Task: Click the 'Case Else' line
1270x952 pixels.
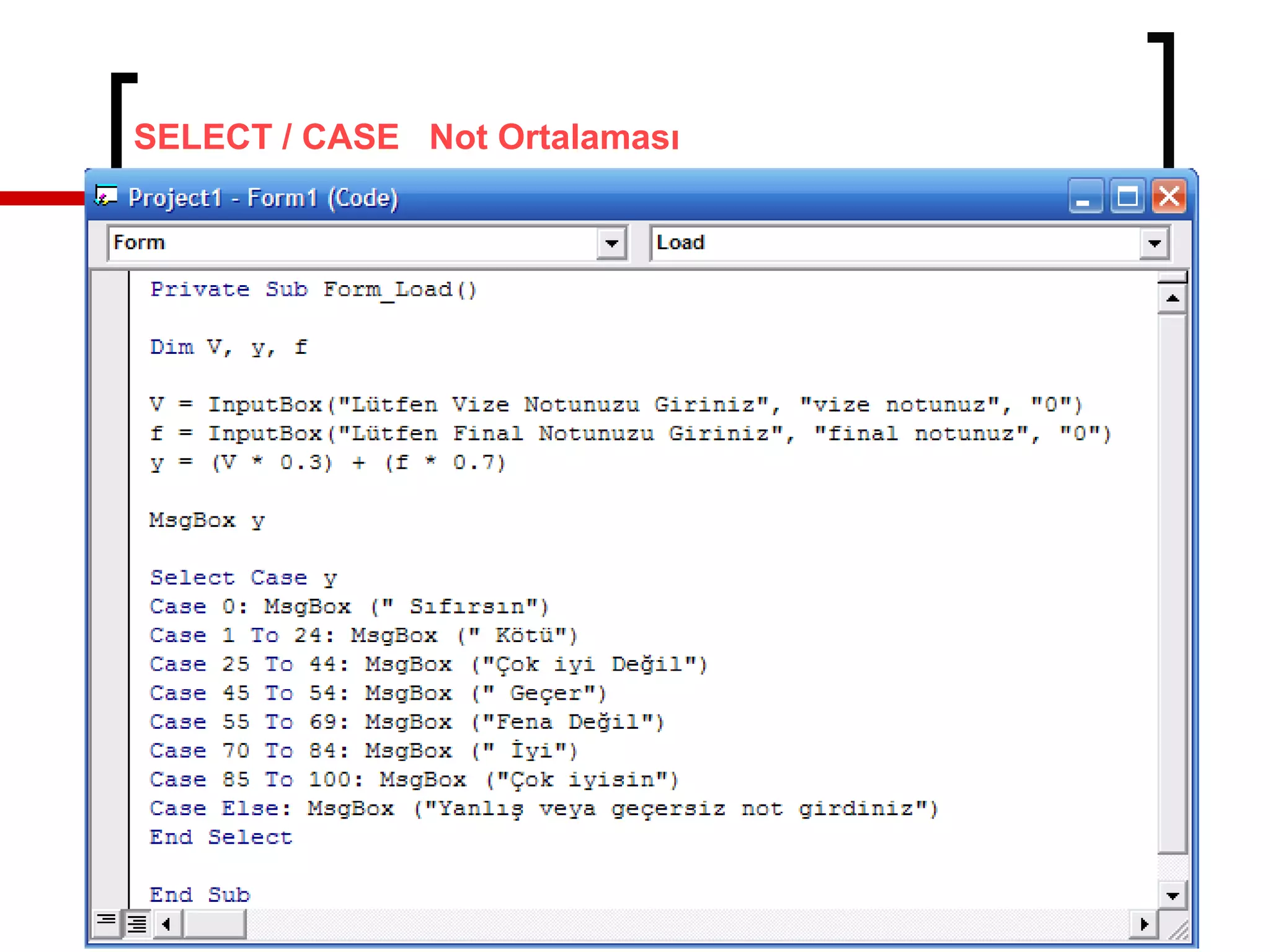Action: point(544,808)
